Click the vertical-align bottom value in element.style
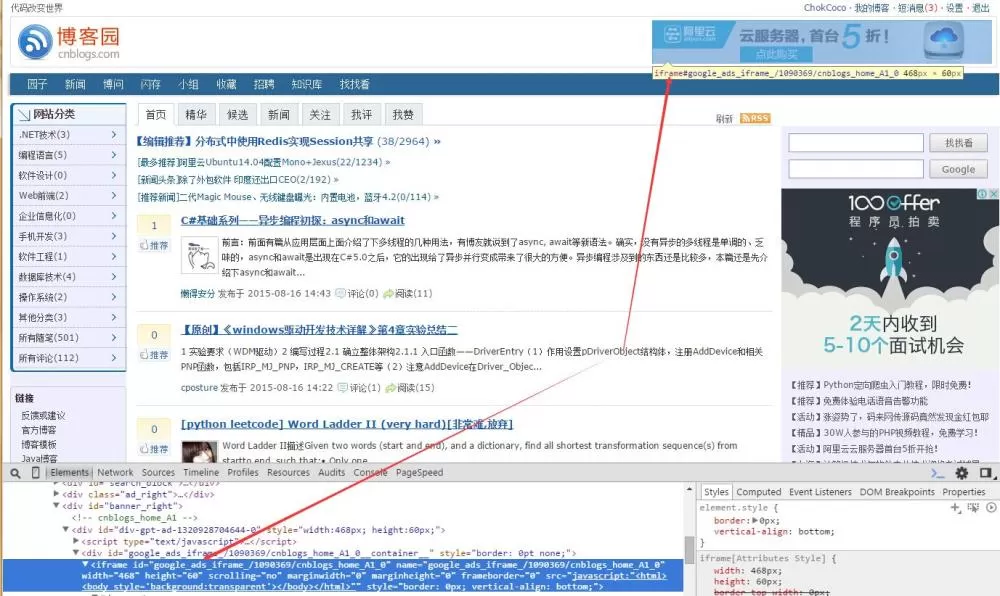1000x596 pixels. [x=815, y=532]
